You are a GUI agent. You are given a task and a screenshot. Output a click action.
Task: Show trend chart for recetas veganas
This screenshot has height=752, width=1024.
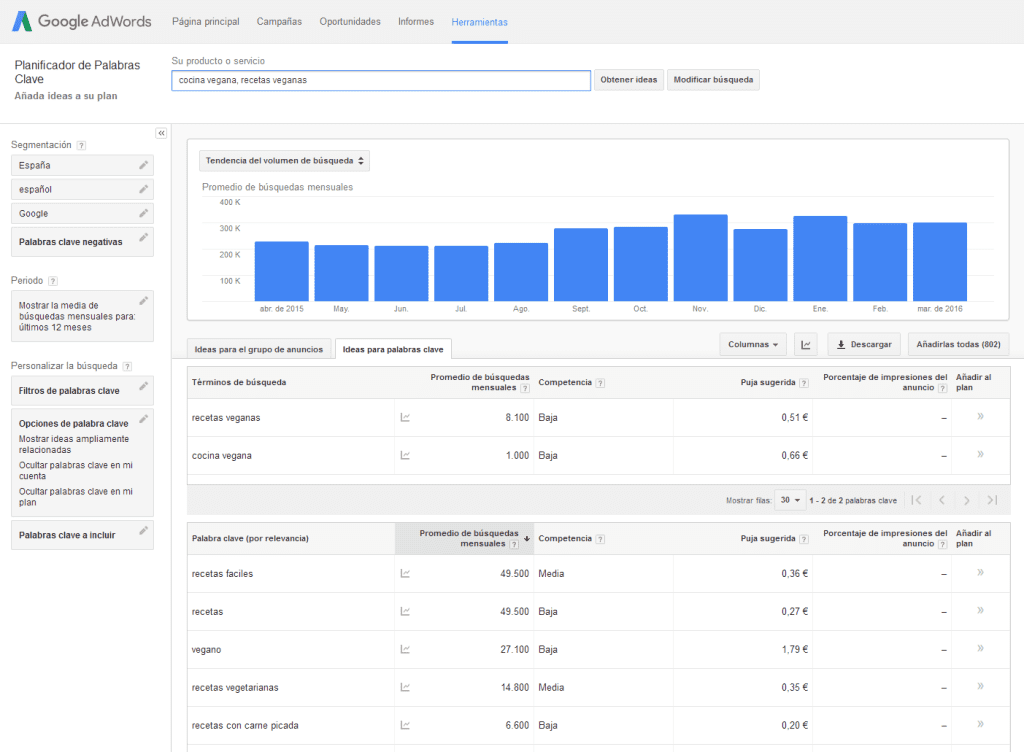[405, 417]
